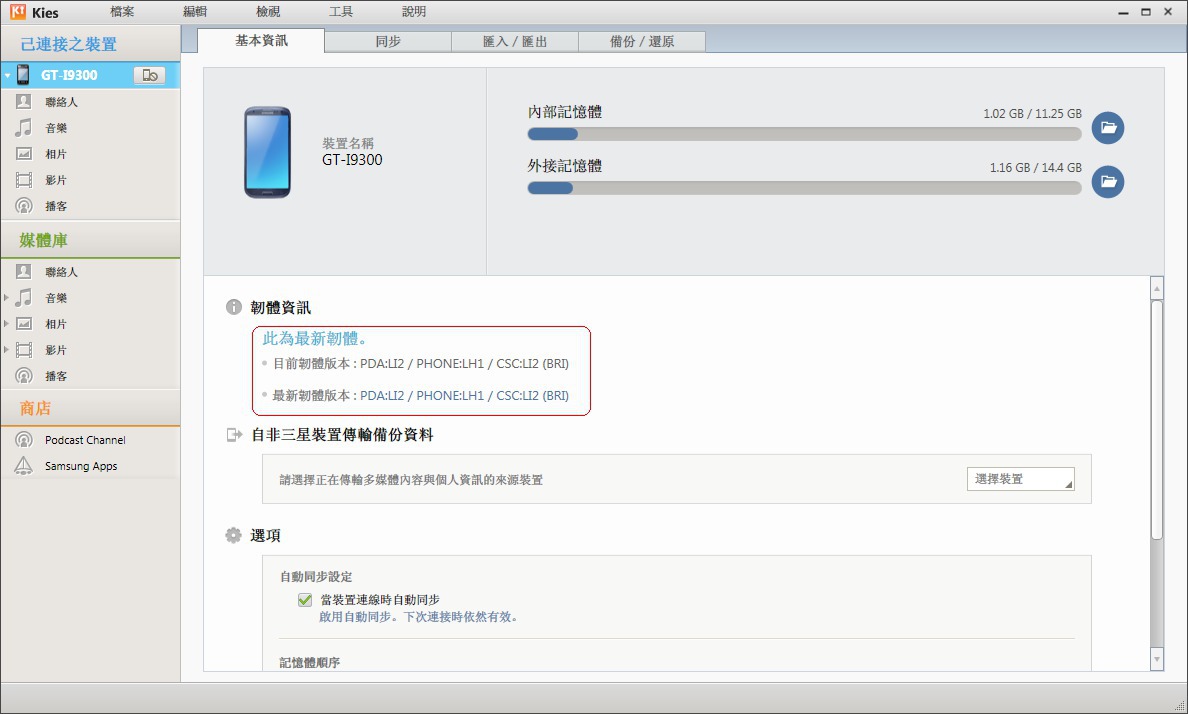
Task: Open the 檢視 View menu
Action: click(x=268, y=11)
